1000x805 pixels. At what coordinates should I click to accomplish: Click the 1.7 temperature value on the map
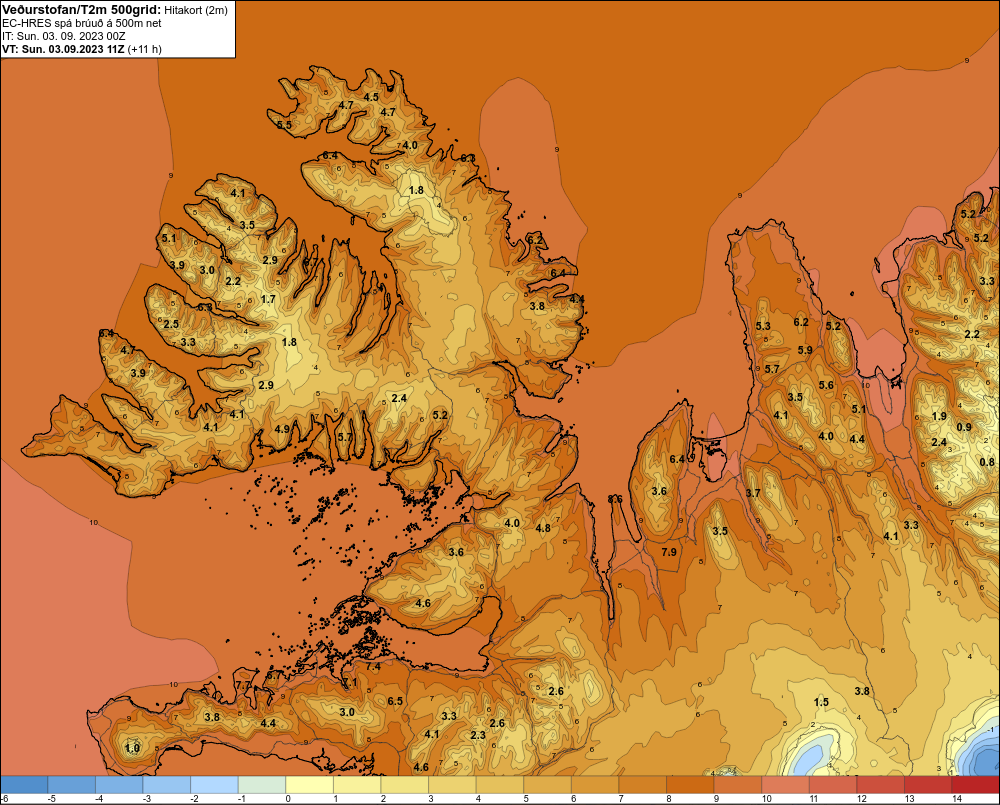(268, 299)
